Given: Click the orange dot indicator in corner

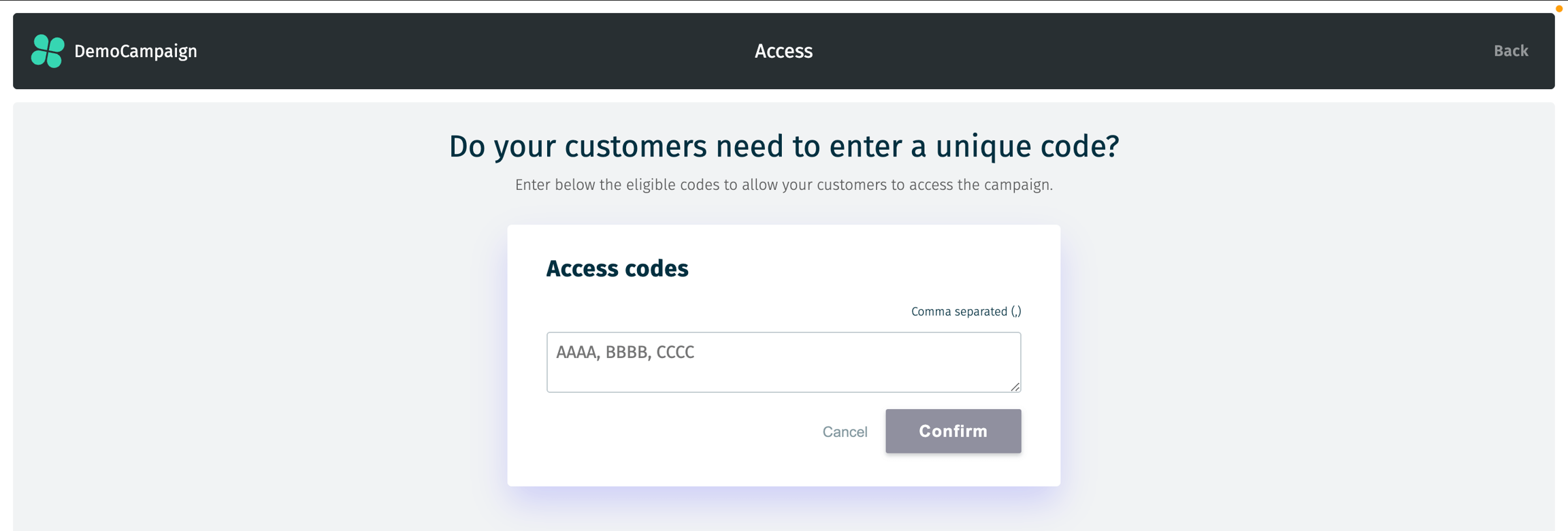Looking at the screenshot, I should [x=1559, y=9].
